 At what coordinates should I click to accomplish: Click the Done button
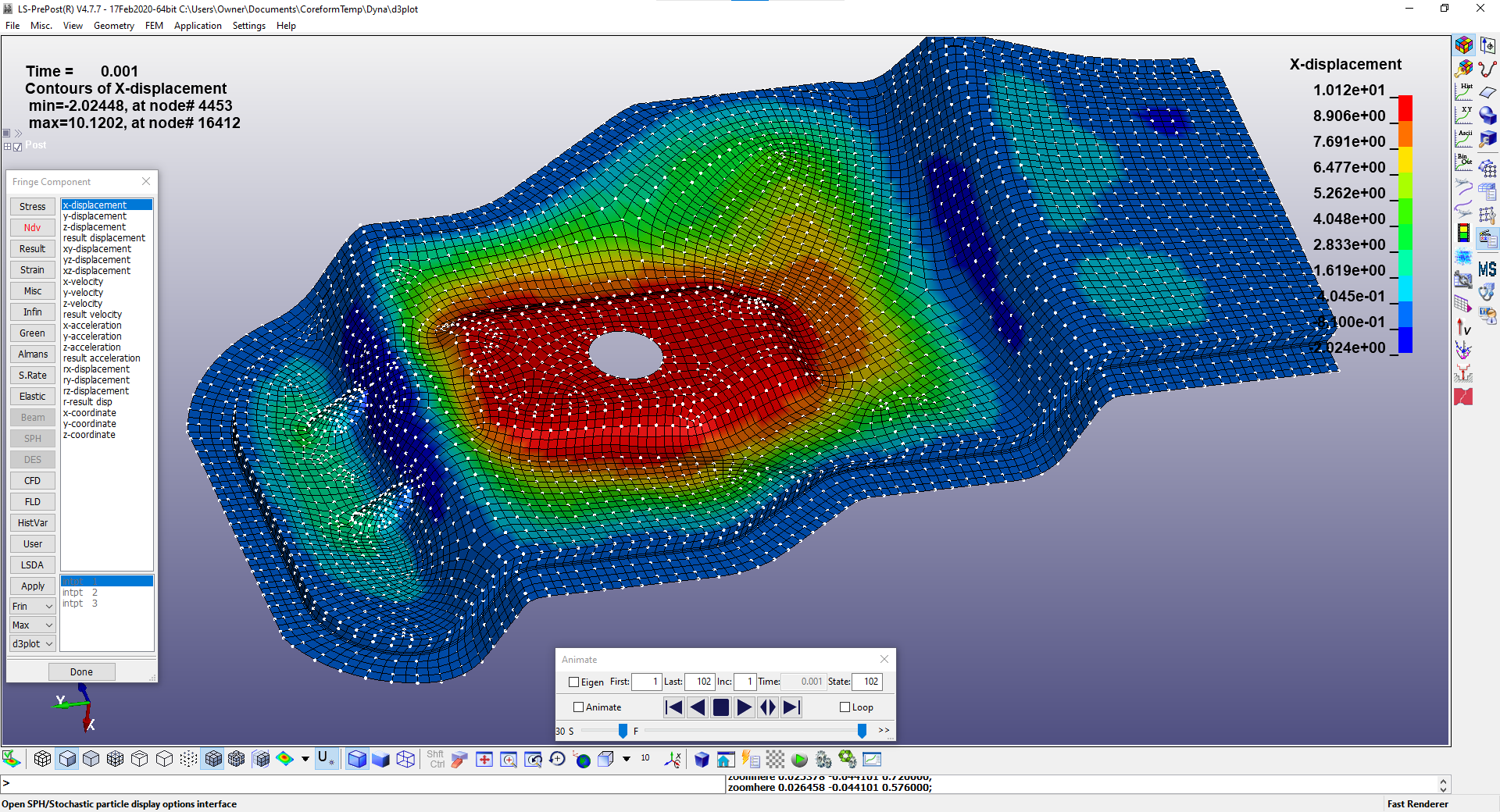pos(81,672)
